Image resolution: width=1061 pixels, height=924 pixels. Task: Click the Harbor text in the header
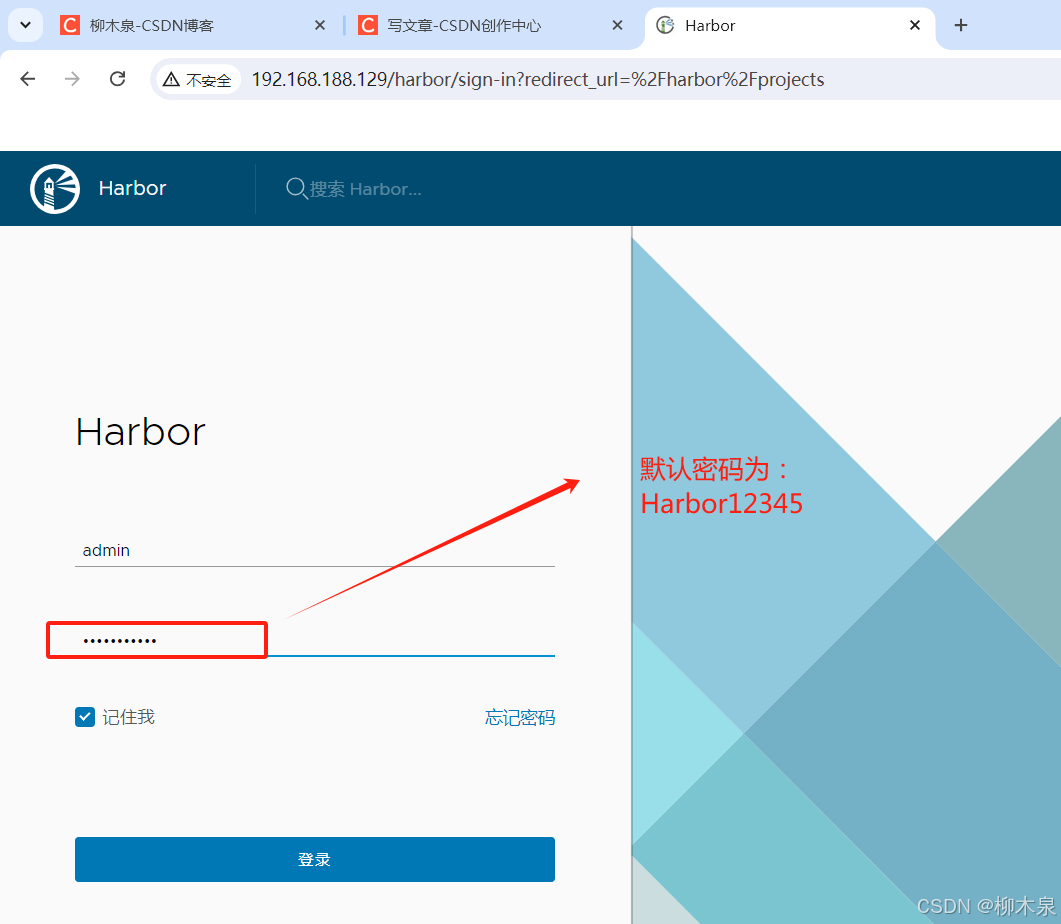(x=132, y=188)
